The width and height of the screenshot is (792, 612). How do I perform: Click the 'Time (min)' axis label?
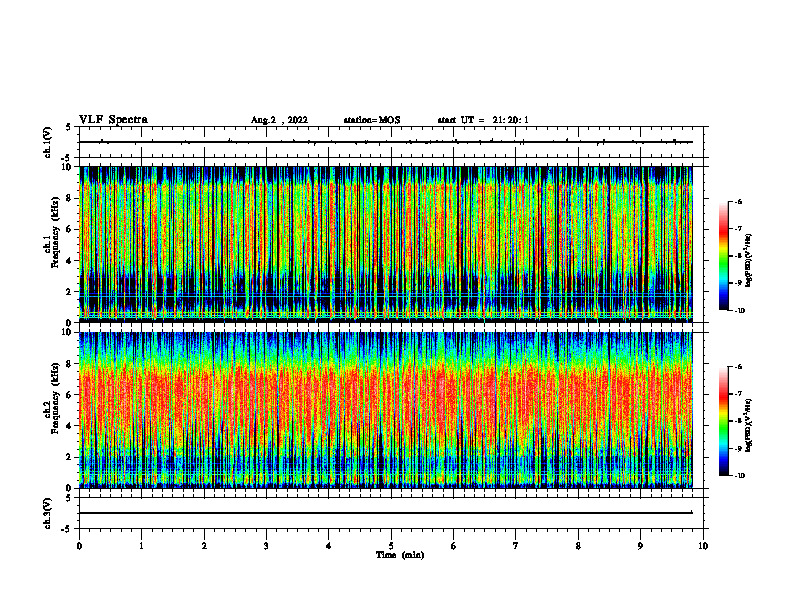coord(400,555)
